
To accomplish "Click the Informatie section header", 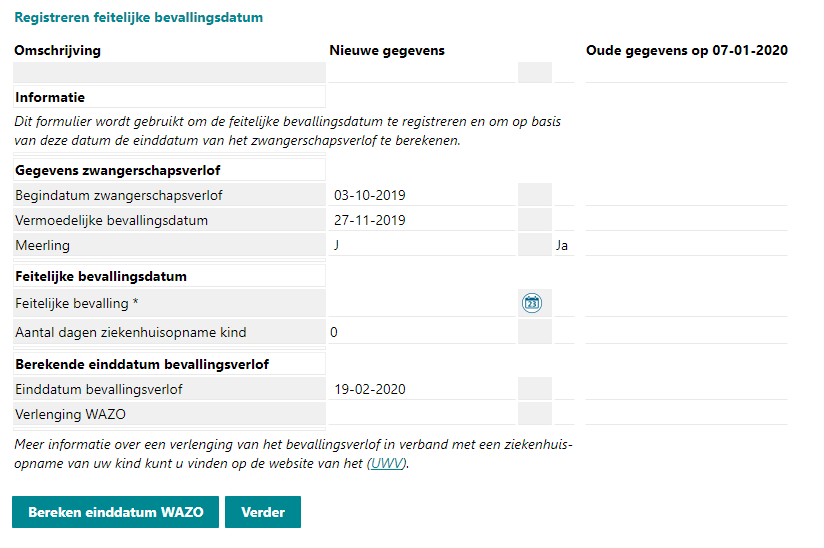I will click(x=50, y=97).
